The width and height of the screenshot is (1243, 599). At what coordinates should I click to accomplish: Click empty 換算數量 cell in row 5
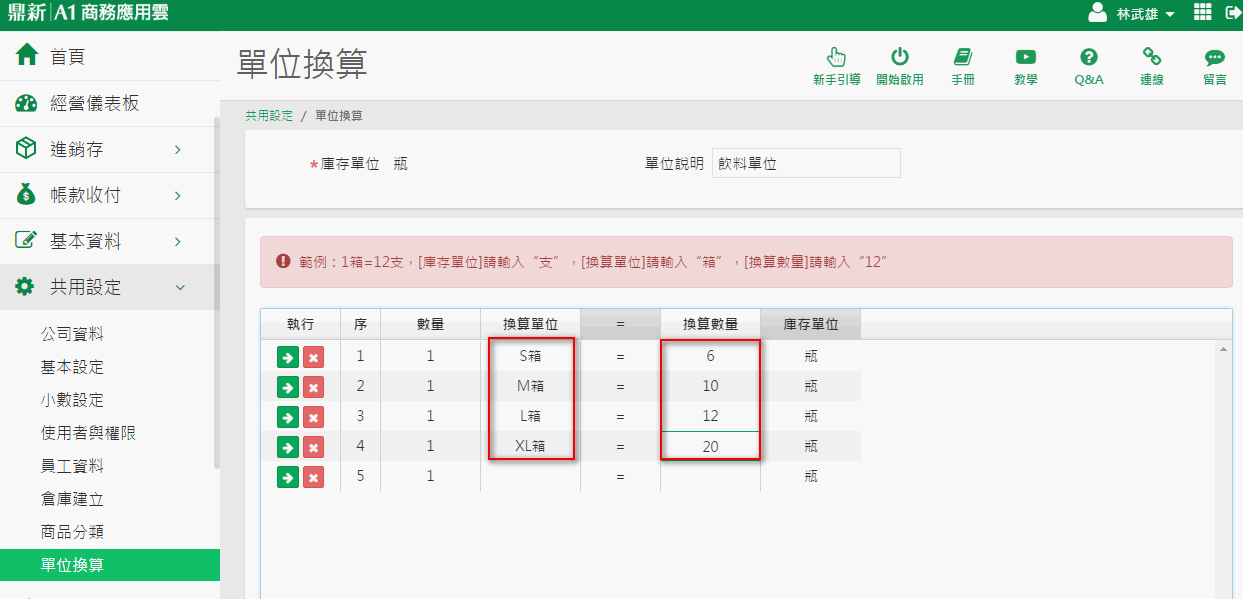[x=710, y=476]
